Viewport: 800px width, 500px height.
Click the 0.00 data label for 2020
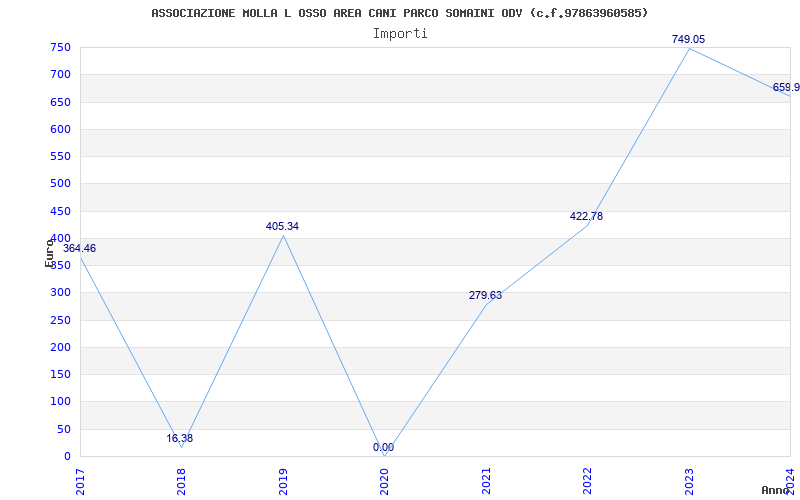pos(383,447)
